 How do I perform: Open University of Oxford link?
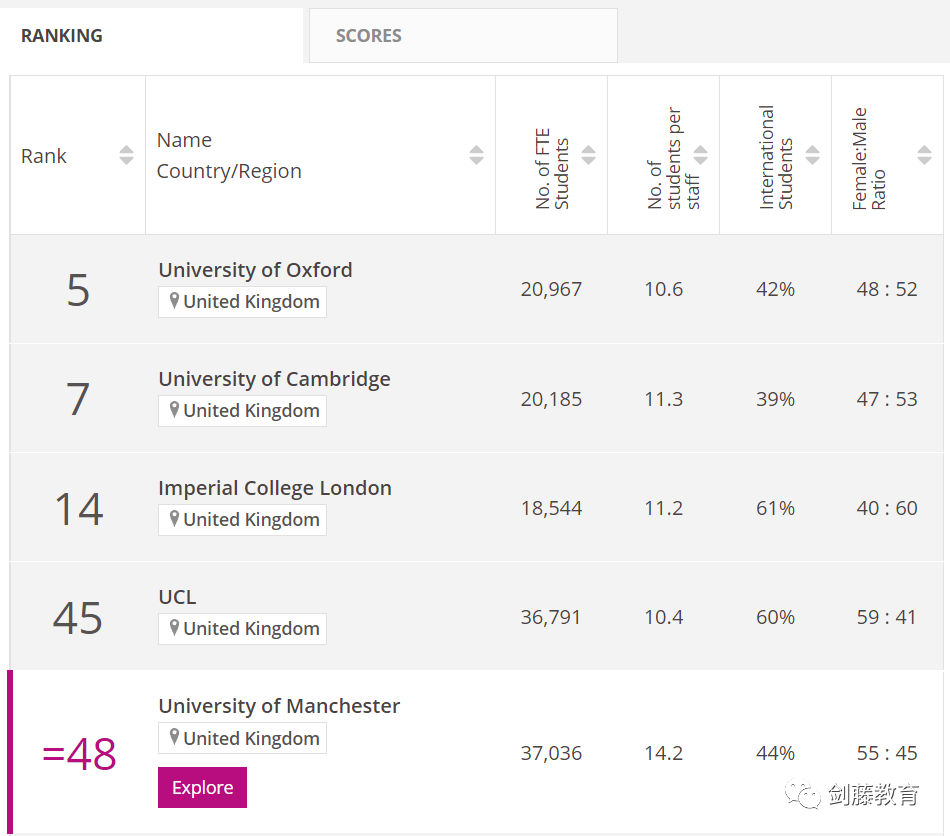pos(255,270)
